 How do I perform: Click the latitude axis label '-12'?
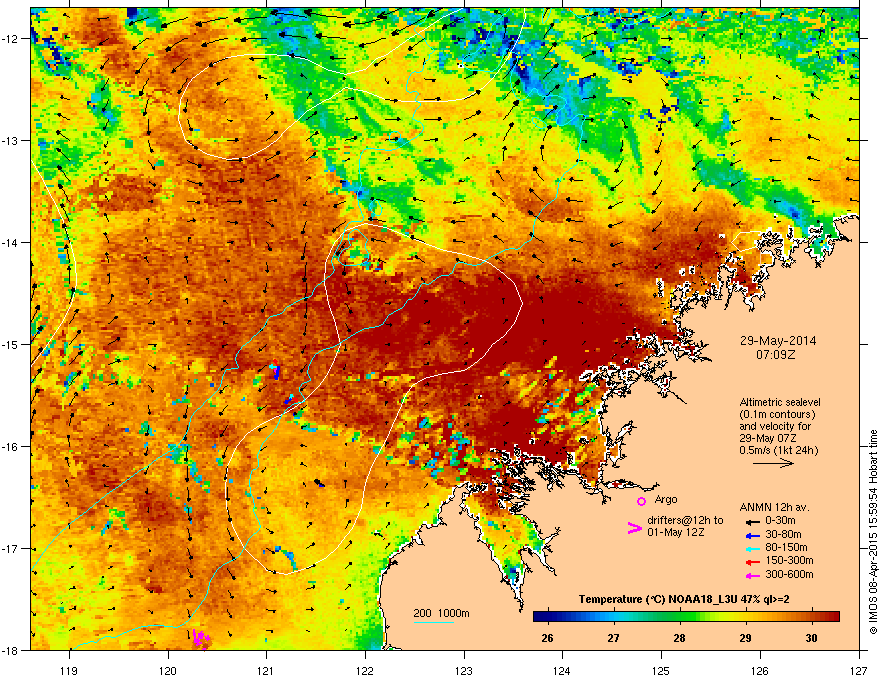(x=10, y=39)
